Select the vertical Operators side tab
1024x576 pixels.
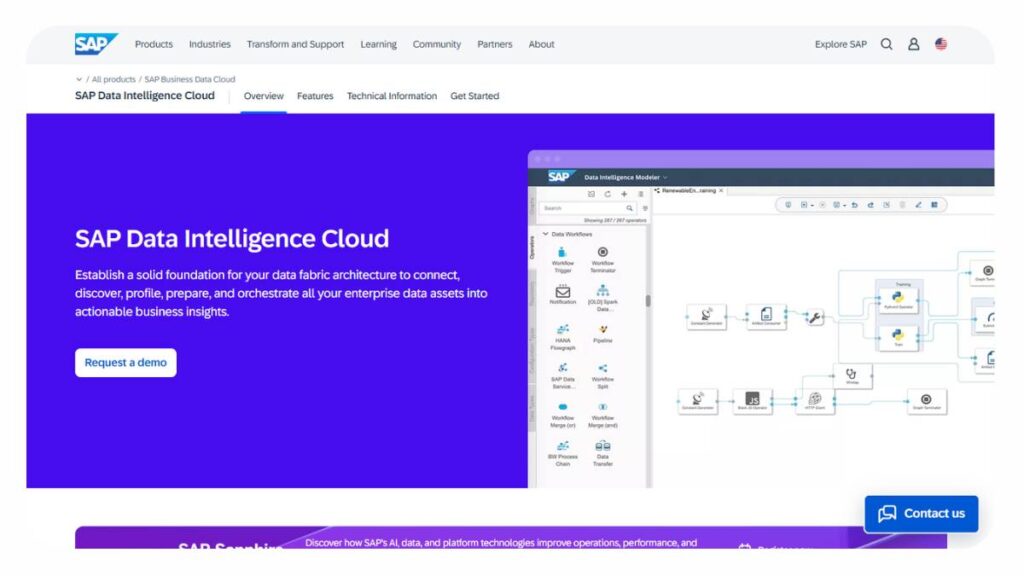point(532,249)
